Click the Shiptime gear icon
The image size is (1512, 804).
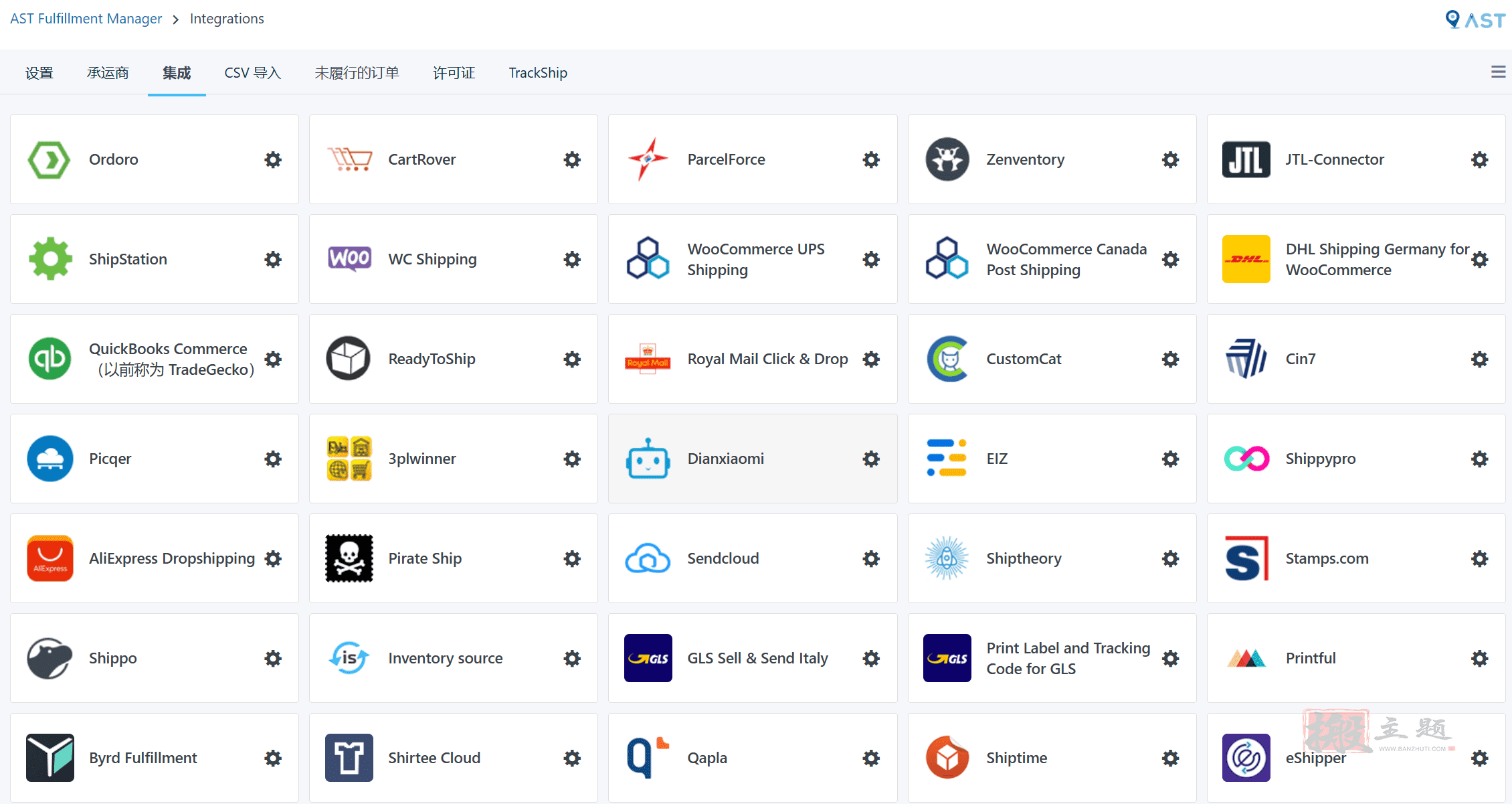[x=1170, y=758]
